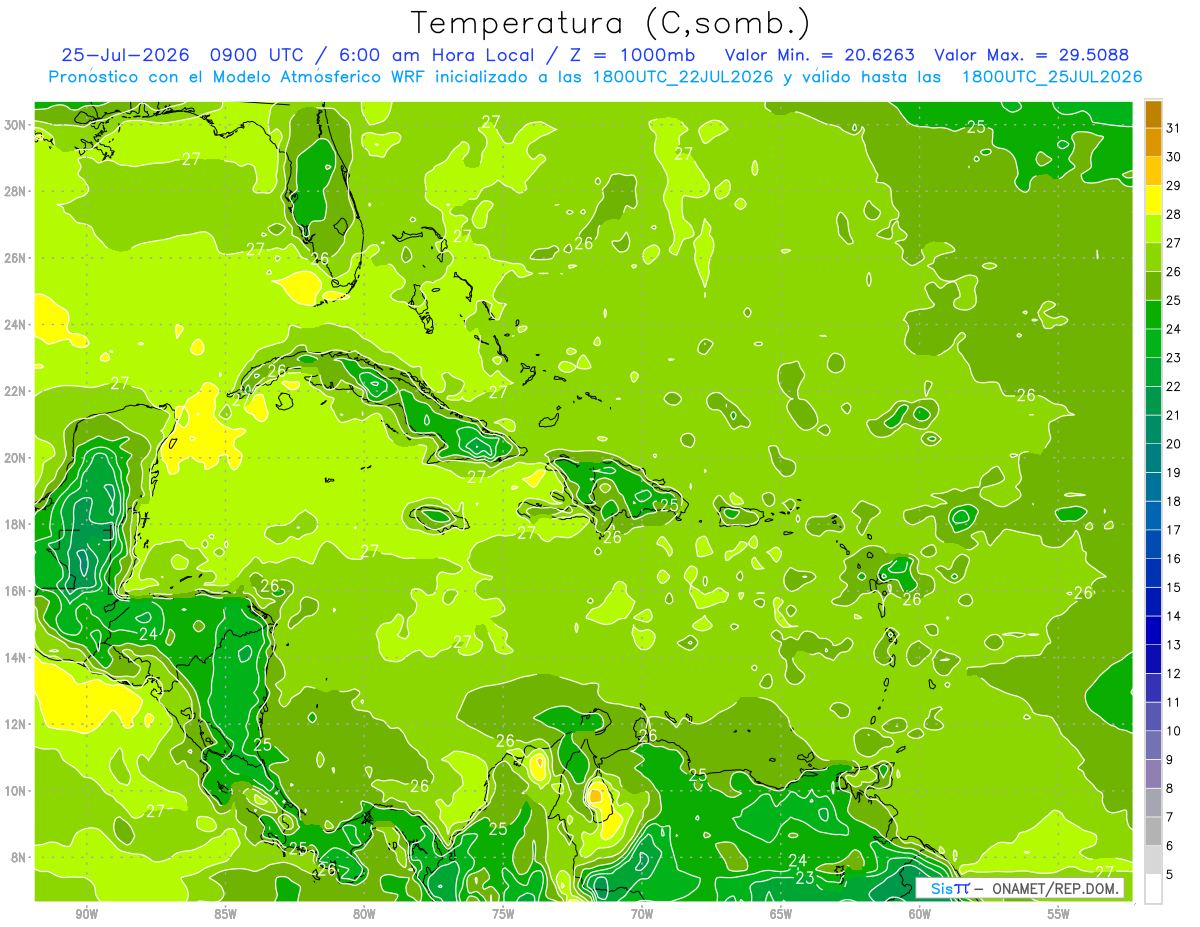Click the SisTT ONAMET/REP.DOM. logo box
Viewport: 1200px width, 927px height.
1019,888
